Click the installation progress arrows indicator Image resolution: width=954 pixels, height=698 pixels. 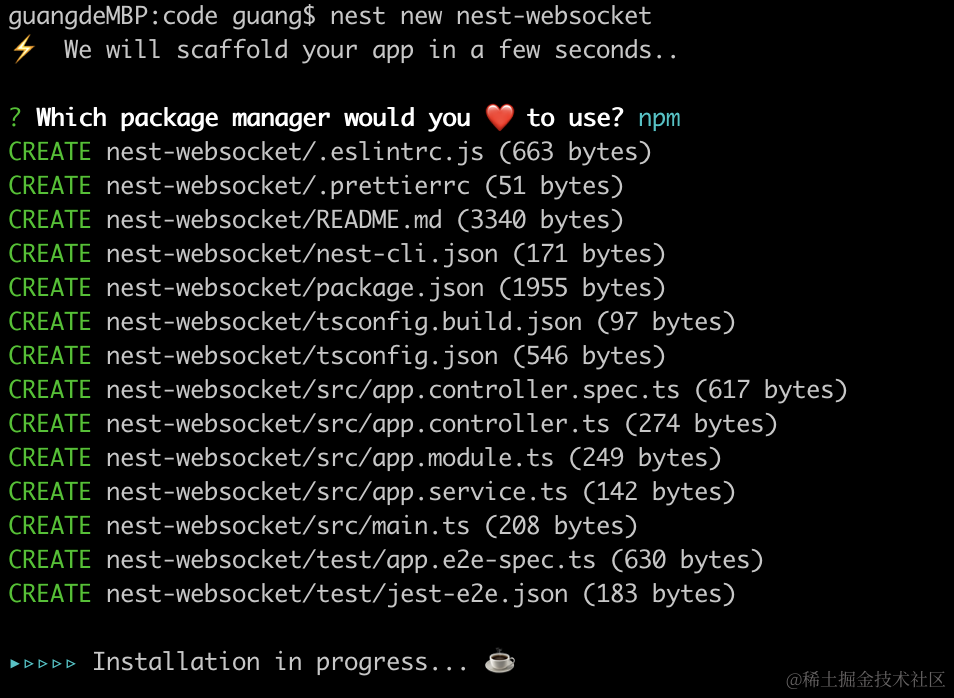43,662
